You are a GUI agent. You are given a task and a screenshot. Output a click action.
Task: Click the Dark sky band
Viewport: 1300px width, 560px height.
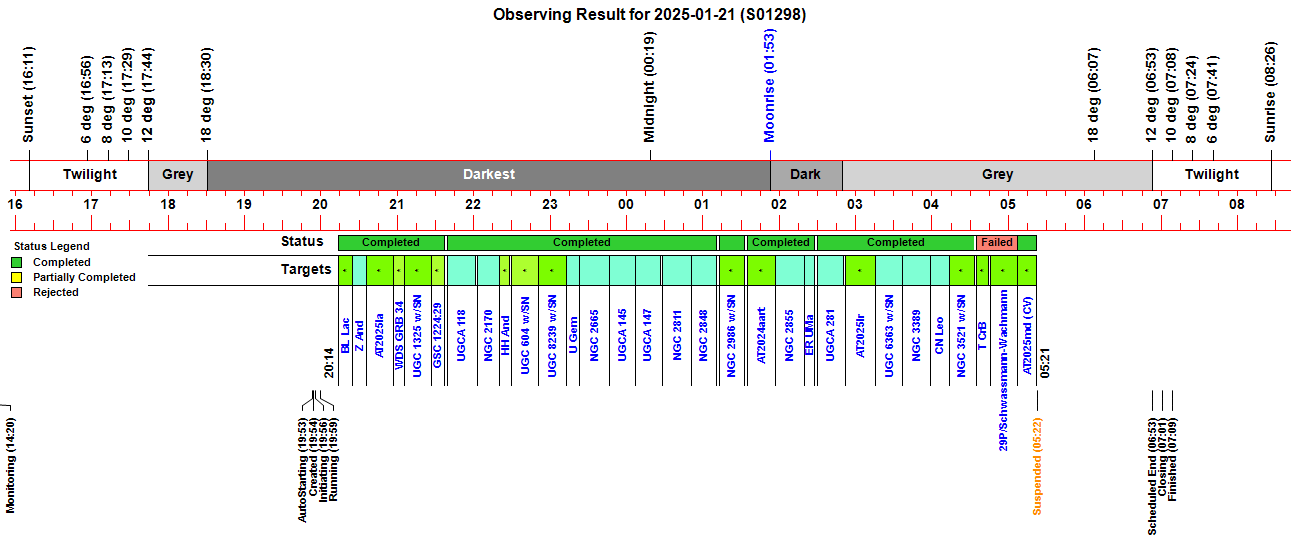806,174
